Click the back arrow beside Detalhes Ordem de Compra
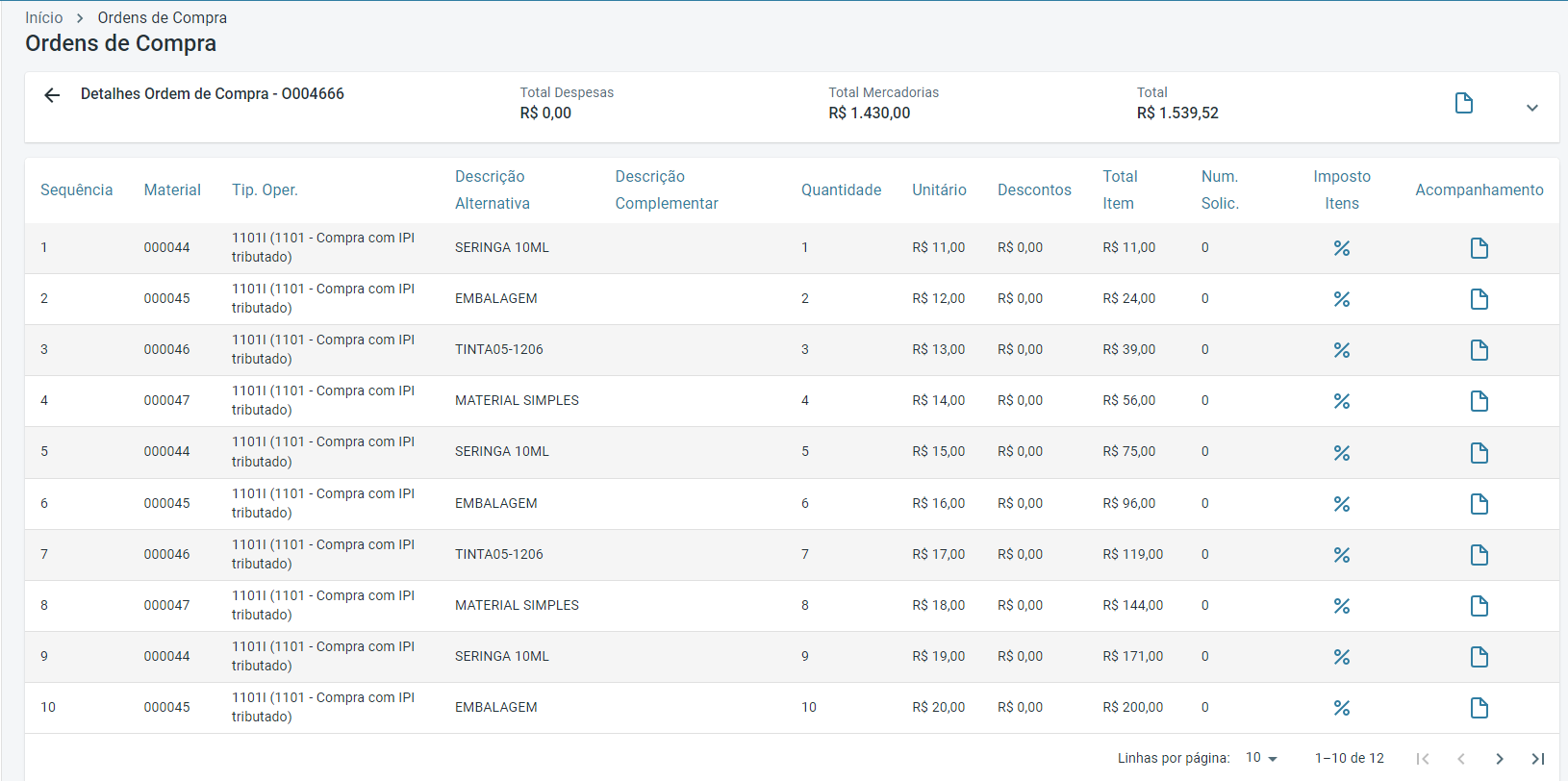The height and width of the screenshot is (781, 1568). click(x=52, y=94)
